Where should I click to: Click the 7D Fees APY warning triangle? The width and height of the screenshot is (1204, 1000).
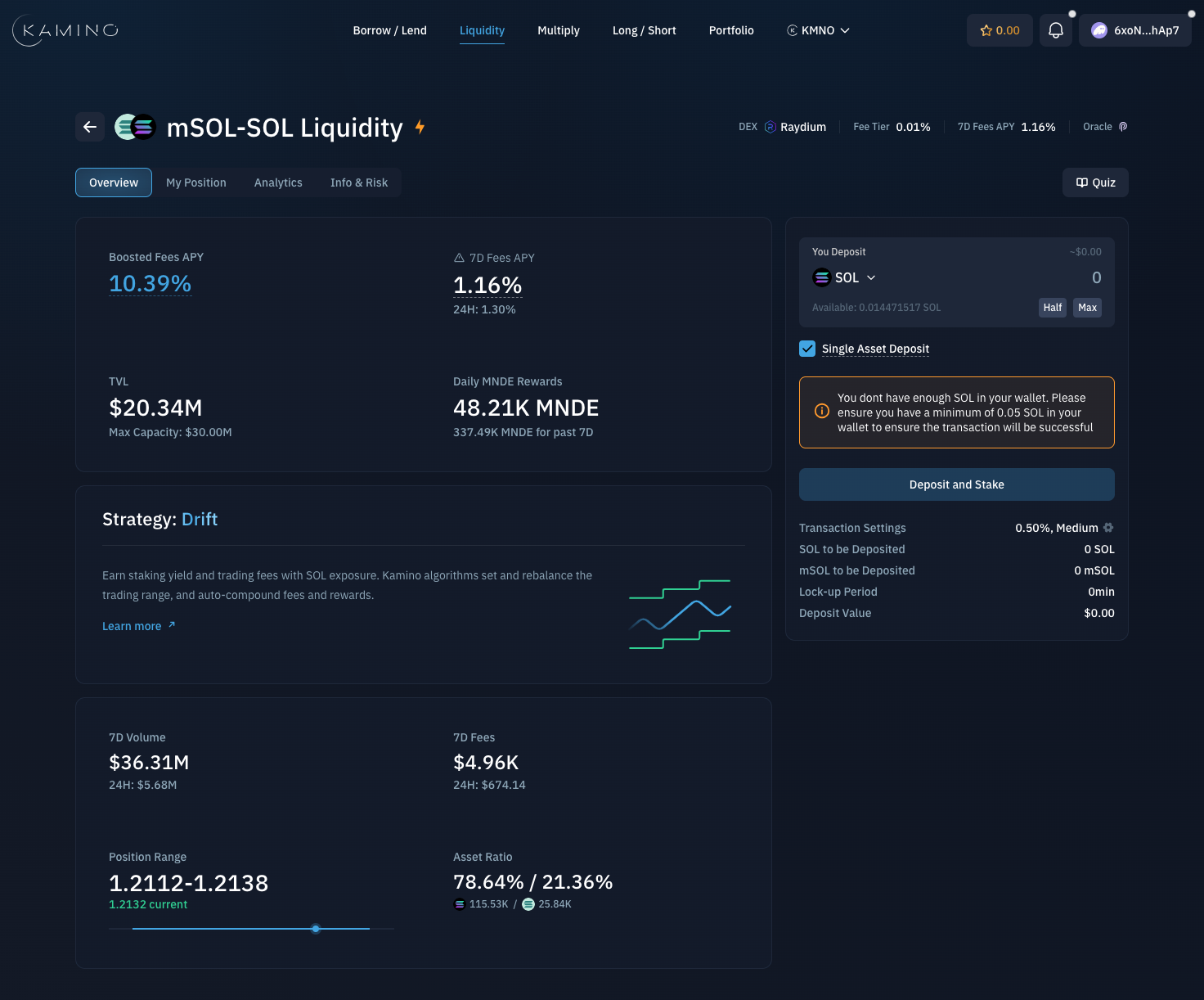[459, 258]
